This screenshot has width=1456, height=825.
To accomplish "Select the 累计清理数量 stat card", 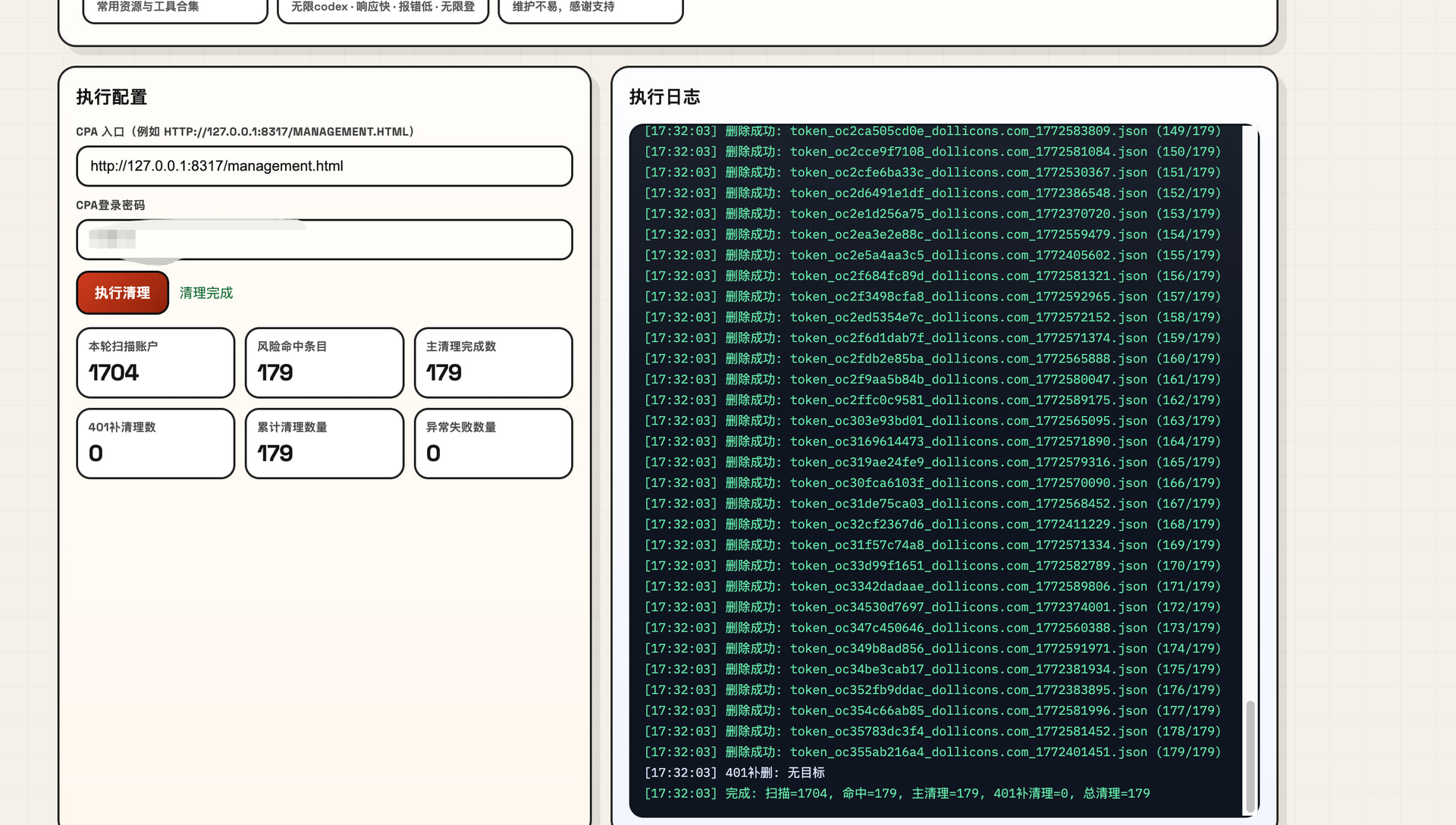I will pyautogui.click(x=325, y=444).
